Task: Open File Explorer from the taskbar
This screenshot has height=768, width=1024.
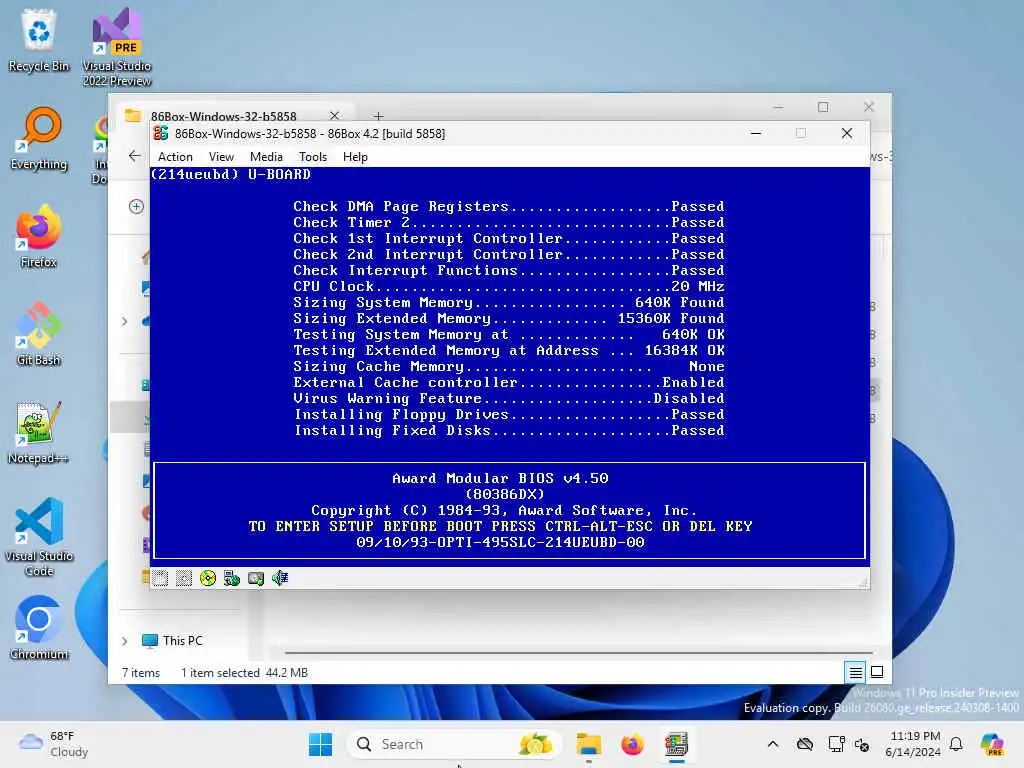Action: pyautogui.click(x=588, y=744)
